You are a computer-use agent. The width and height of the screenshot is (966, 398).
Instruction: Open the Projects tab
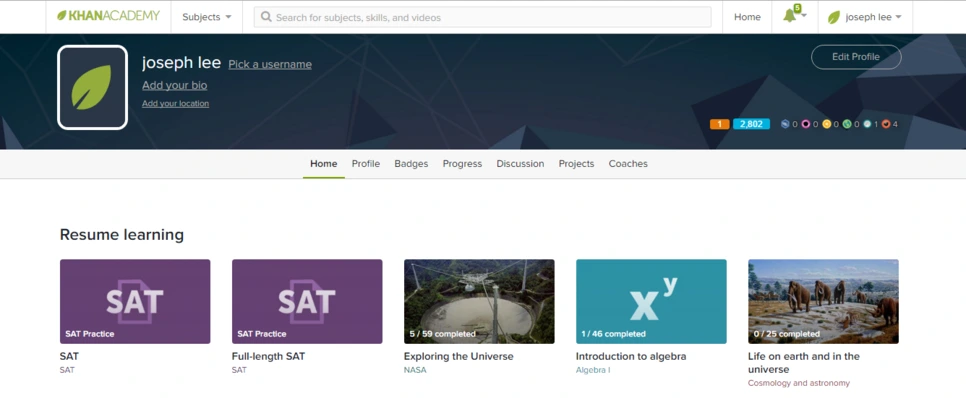click(577, 164)
